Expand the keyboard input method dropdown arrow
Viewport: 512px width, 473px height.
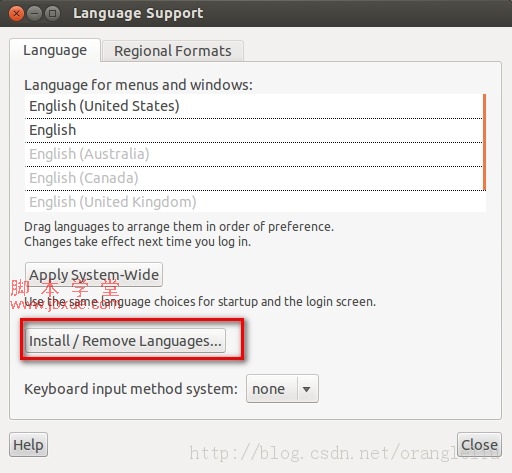(x=307, y=389)
